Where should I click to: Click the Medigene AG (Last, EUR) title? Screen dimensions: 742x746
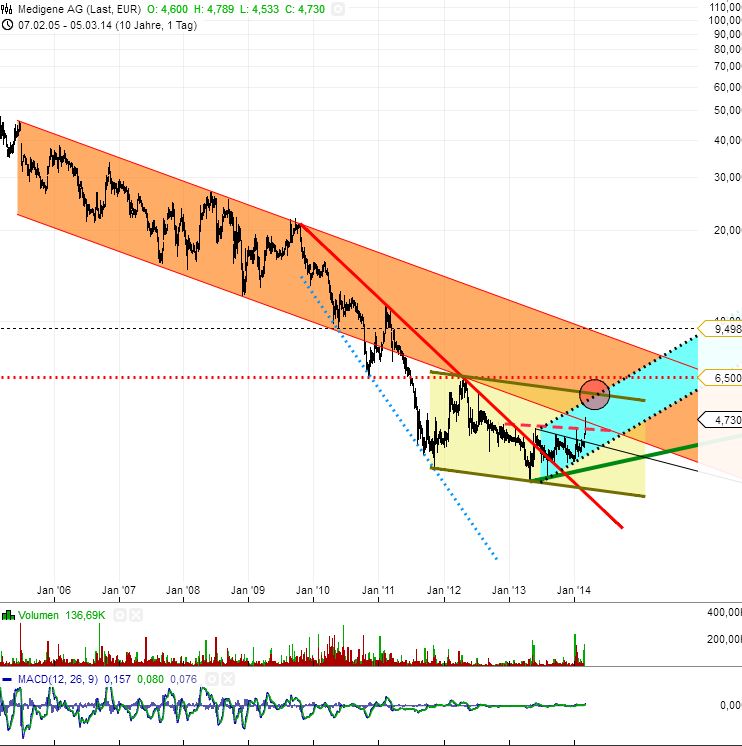click(x=79, y=9)
